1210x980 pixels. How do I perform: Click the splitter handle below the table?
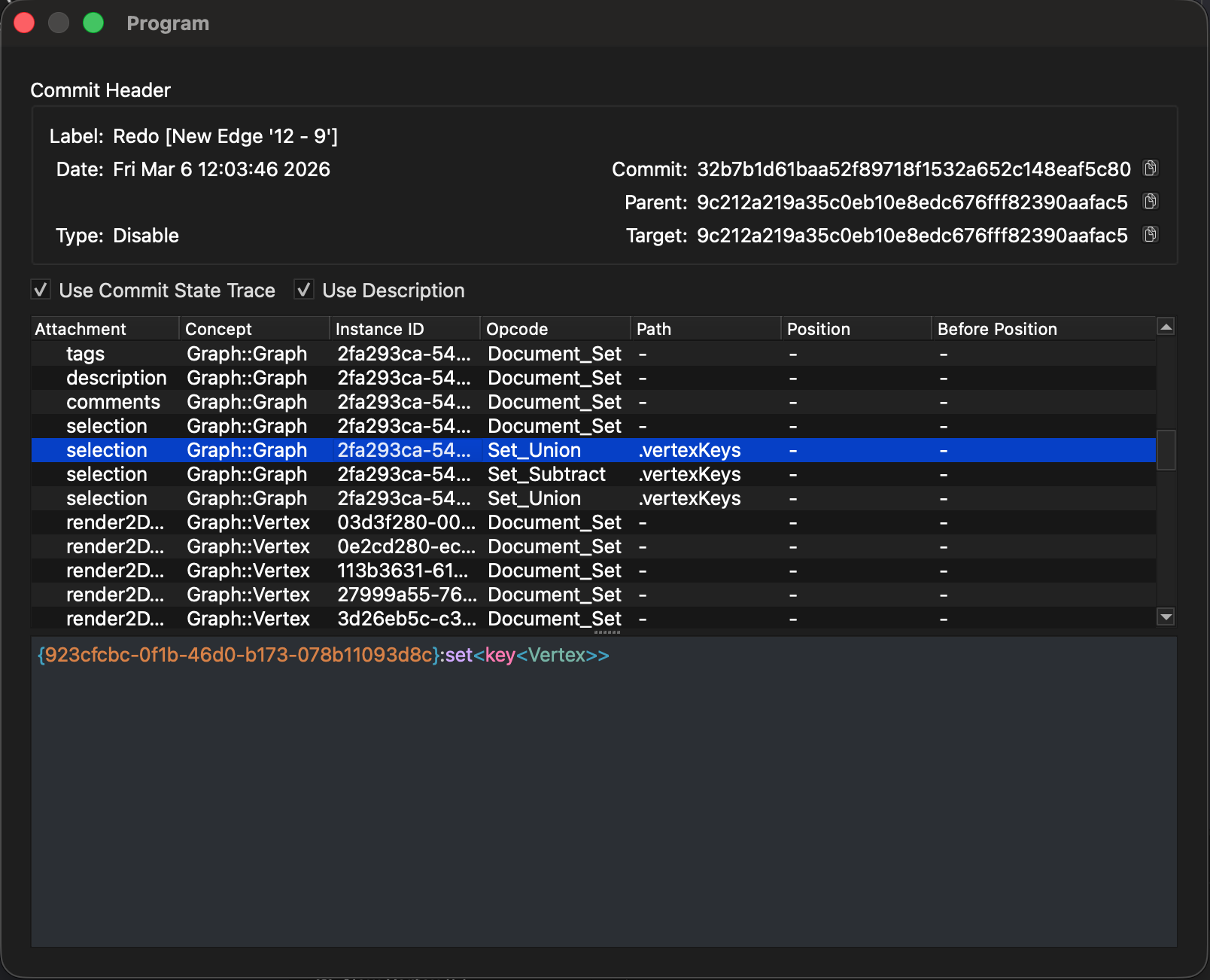point(607,632)
